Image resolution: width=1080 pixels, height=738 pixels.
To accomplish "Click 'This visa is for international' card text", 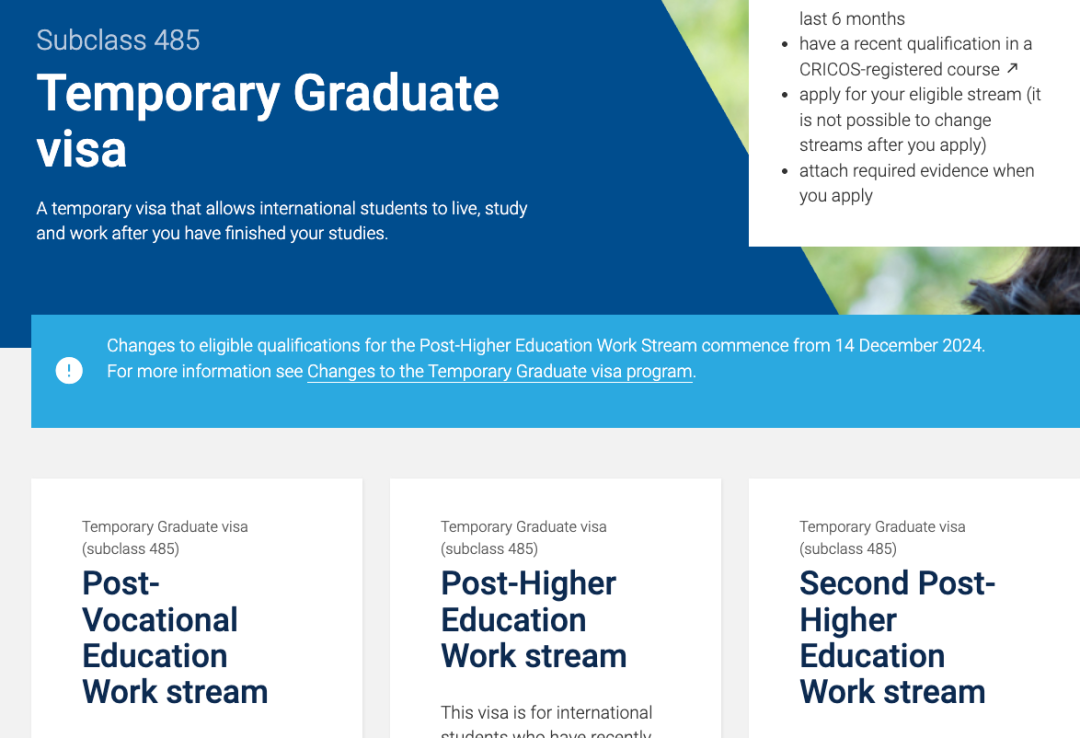I will tap(546, 713).
